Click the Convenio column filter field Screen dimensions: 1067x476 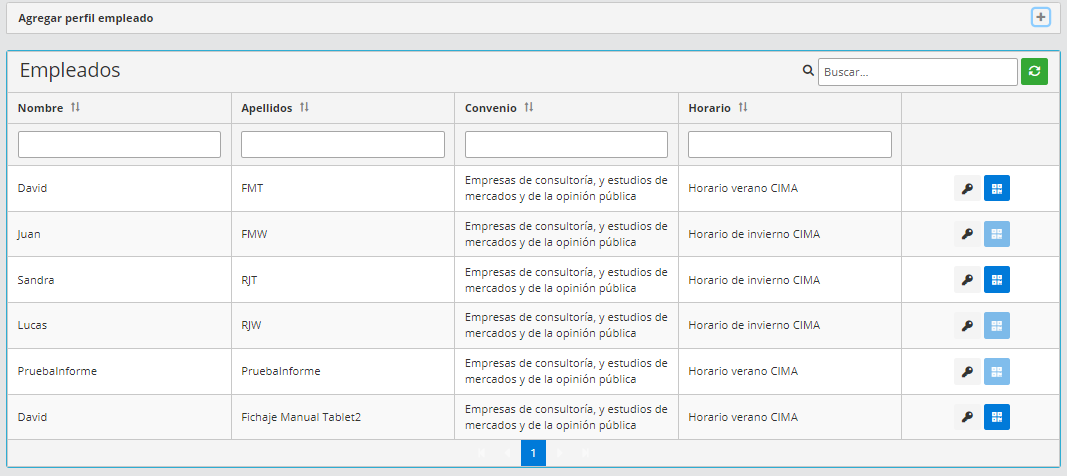coord(566,145)
